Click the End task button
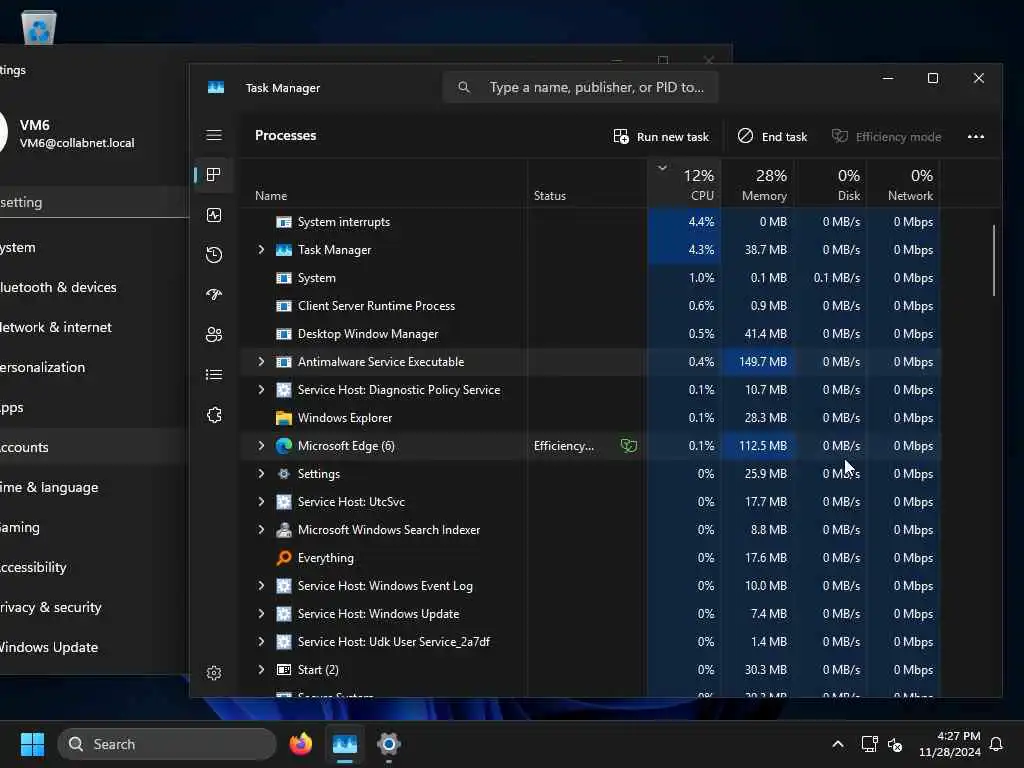 (773, 136)
